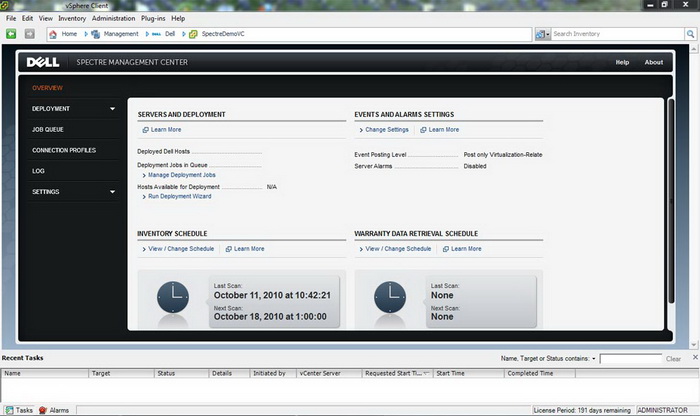
Task: Close the Recent Tasks panel
Action: [x=695, y=357]
